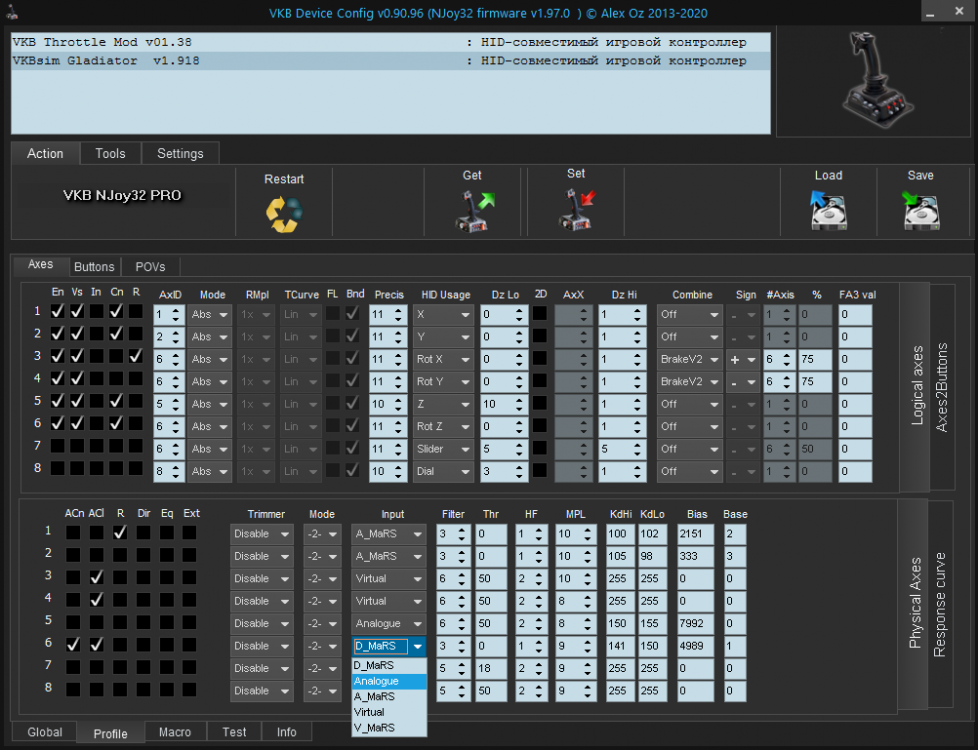Open the Macro bottom tab
The image size is (978, 750).
[x=175, y=732]
